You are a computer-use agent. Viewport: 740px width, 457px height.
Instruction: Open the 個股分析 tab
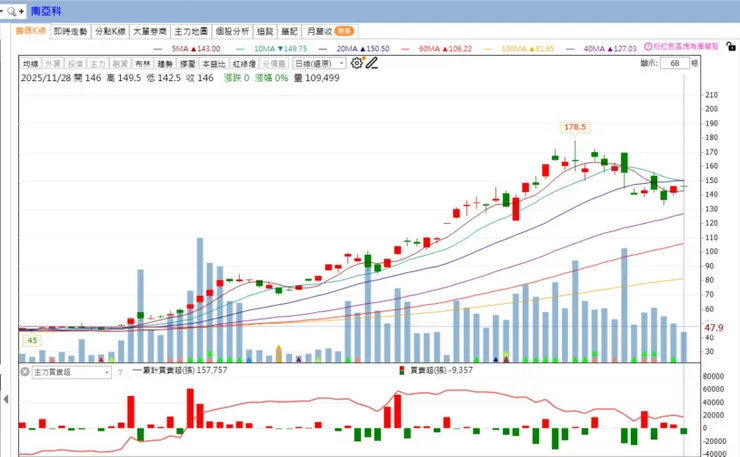[x=232, y=31]
